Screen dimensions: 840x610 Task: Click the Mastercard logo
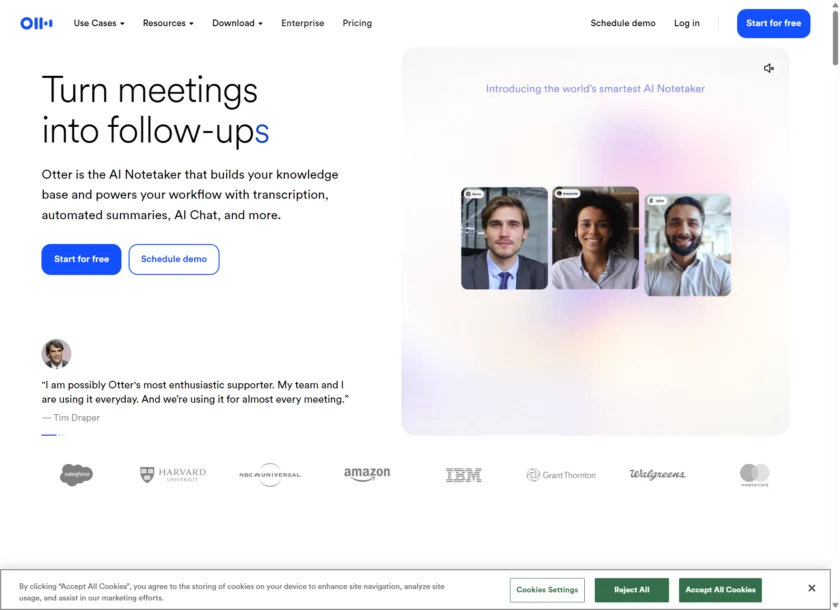(754, 475)
